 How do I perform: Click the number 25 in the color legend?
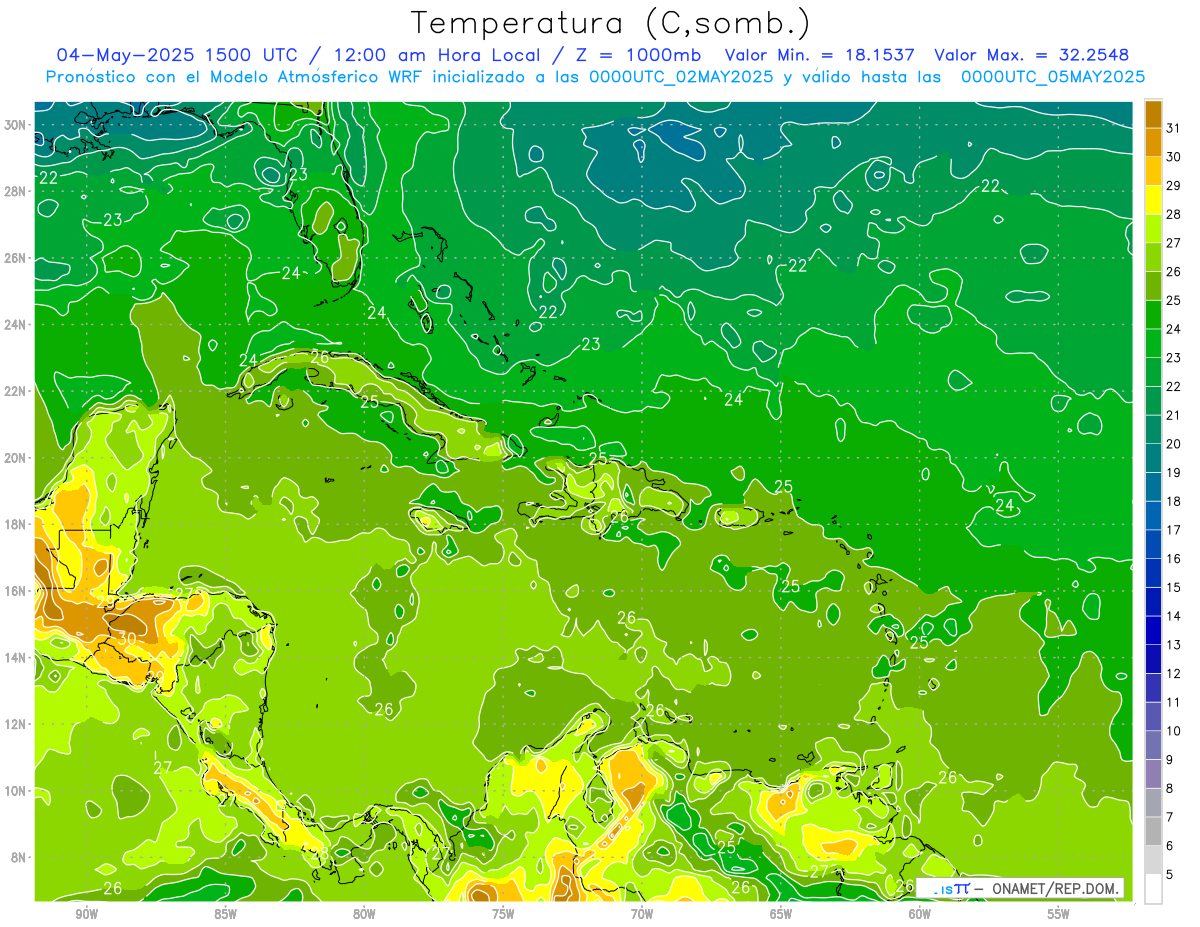pyautogui.click(x=1174, y=300)
